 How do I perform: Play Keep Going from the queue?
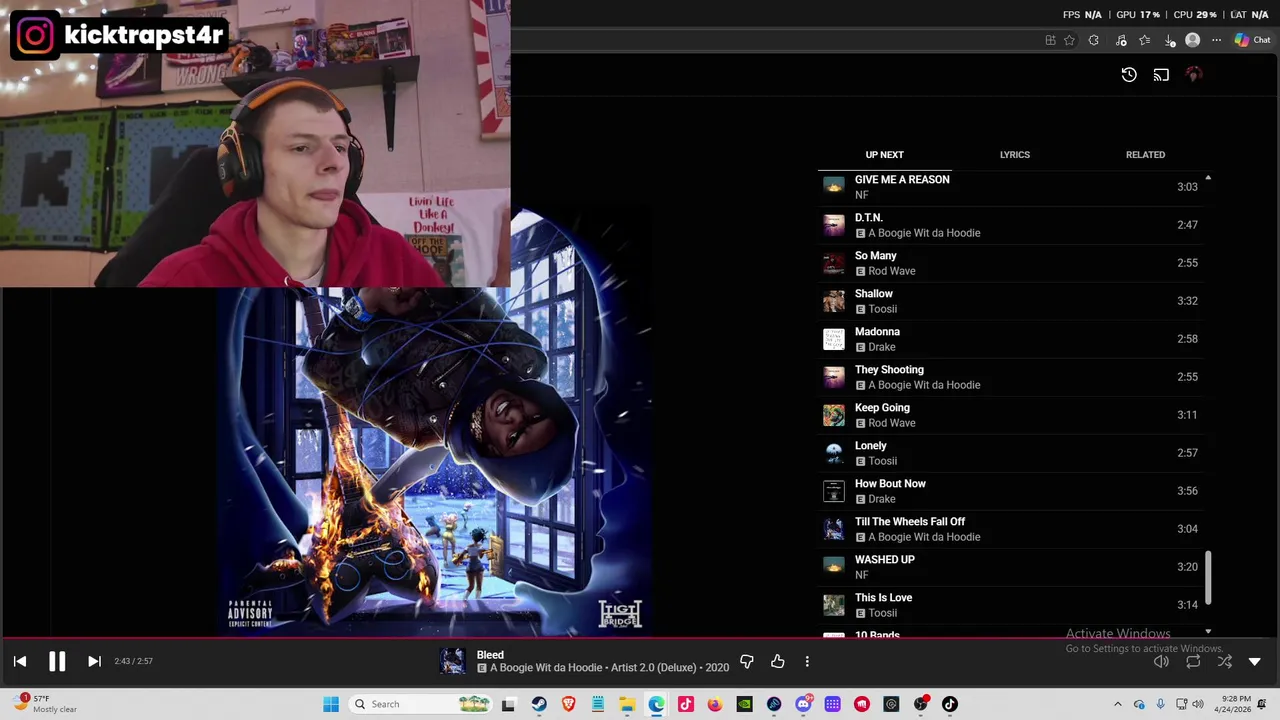(x=1010, y=415)
